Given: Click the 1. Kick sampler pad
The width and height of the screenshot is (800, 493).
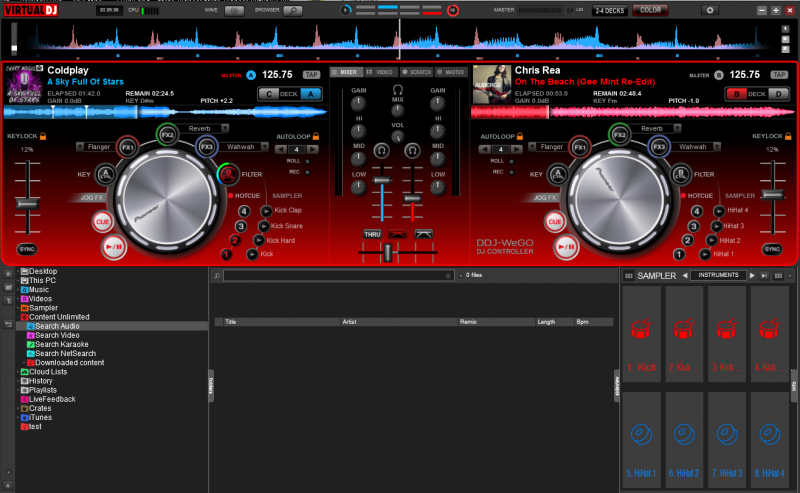Looking at the screenshot, I should point(641,334).
